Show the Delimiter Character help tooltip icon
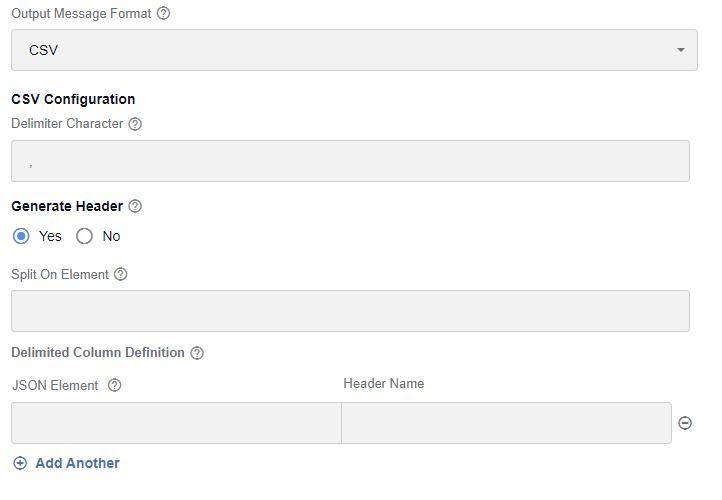 click(135, 124)
